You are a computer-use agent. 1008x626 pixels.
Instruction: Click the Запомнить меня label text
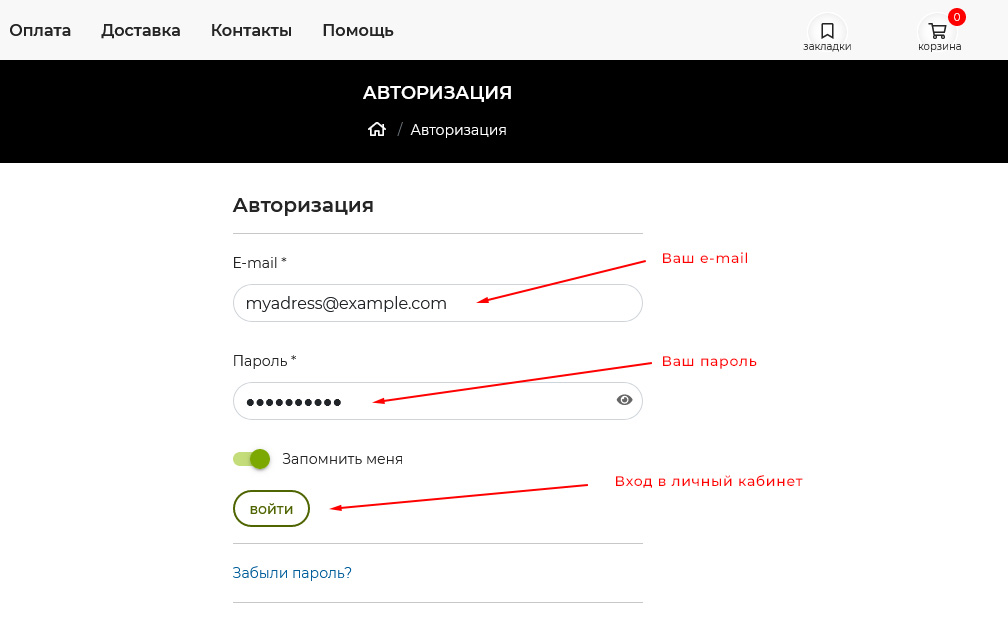[342, 459]
